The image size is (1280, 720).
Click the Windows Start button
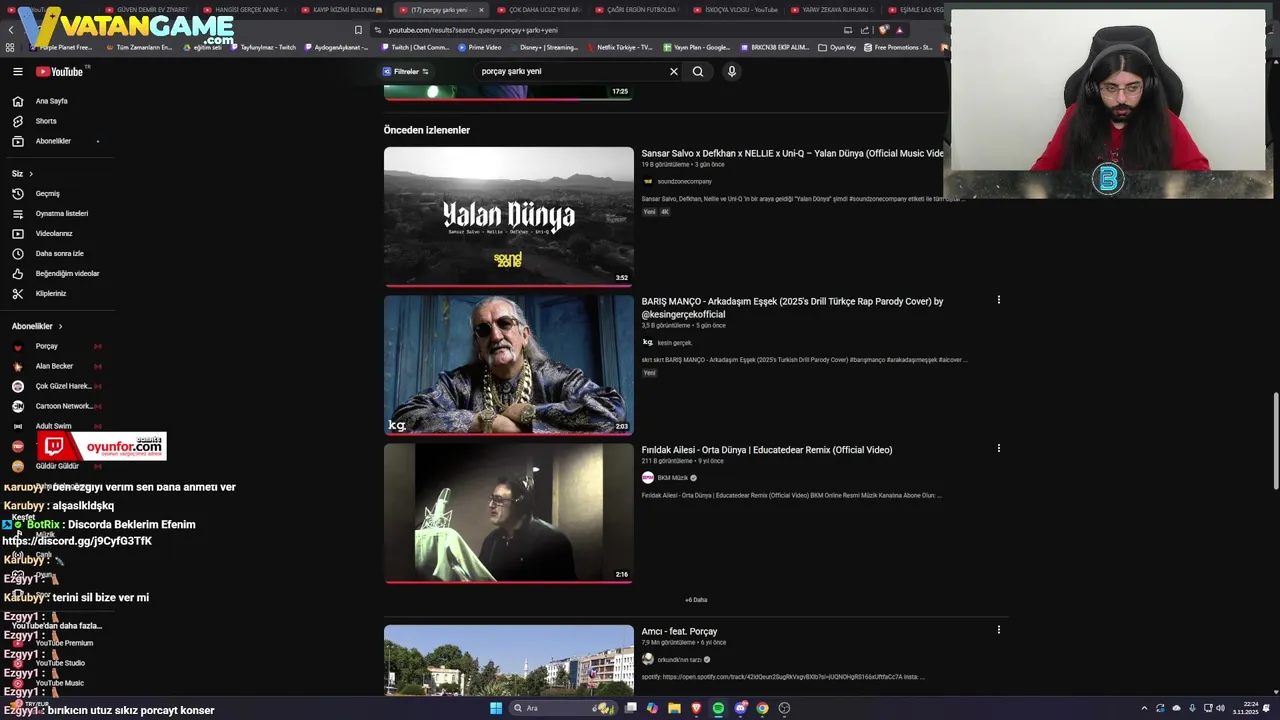pos(495,708)
